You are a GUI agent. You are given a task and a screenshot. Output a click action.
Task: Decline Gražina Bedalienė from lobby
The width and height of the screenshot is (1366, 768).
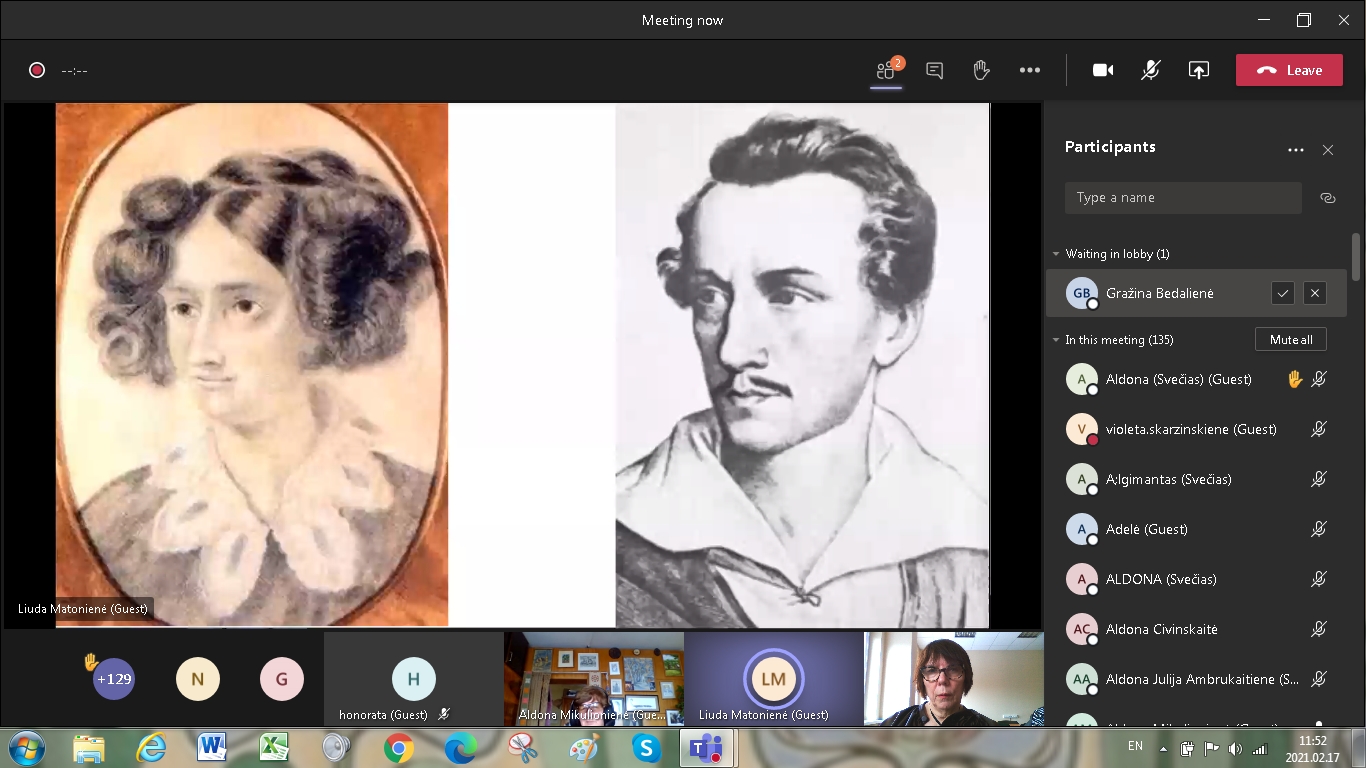tap(1315, 293)
